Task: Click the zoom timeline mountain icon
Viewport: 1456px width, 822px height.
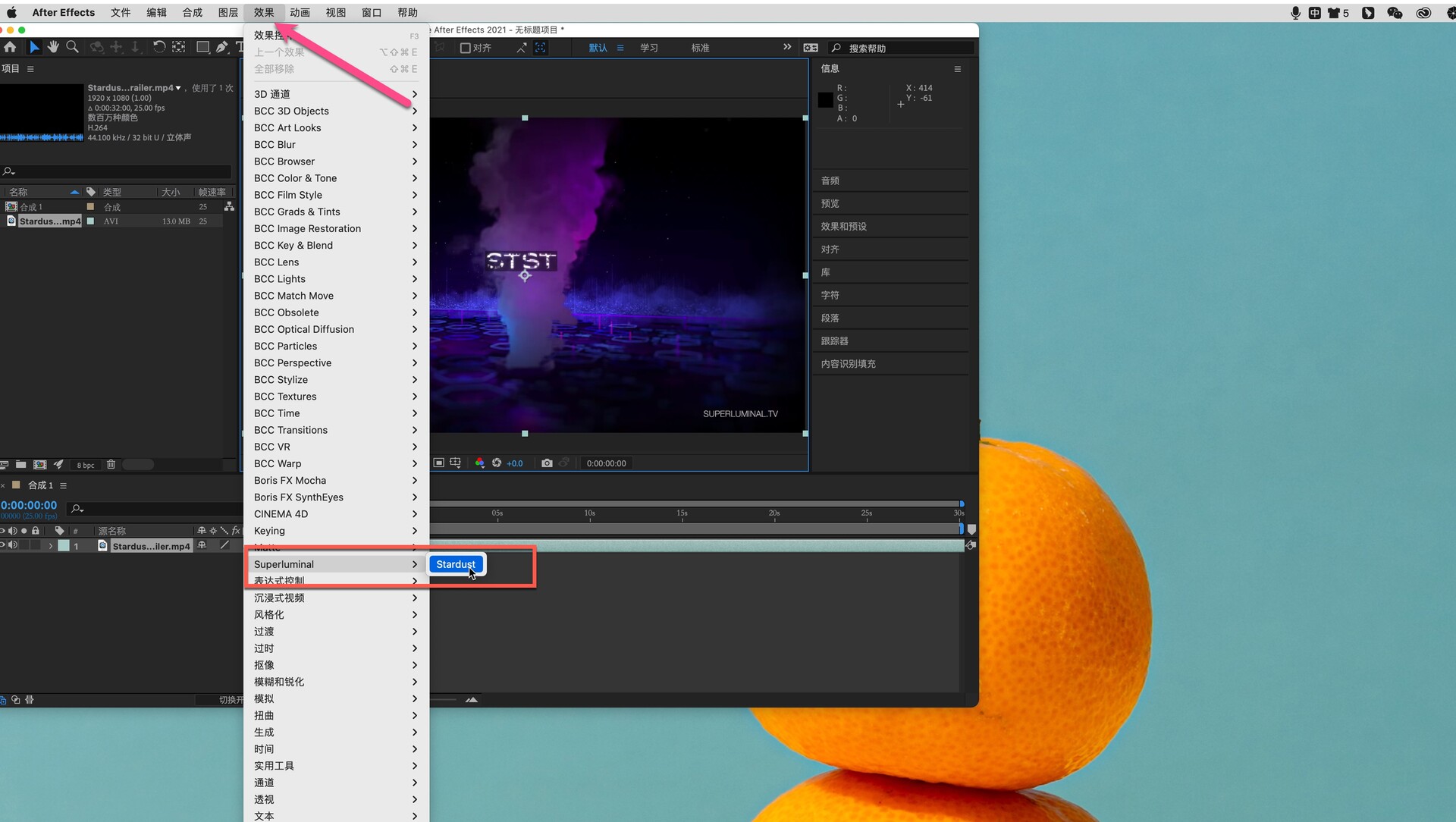Action: click(472, 700)
